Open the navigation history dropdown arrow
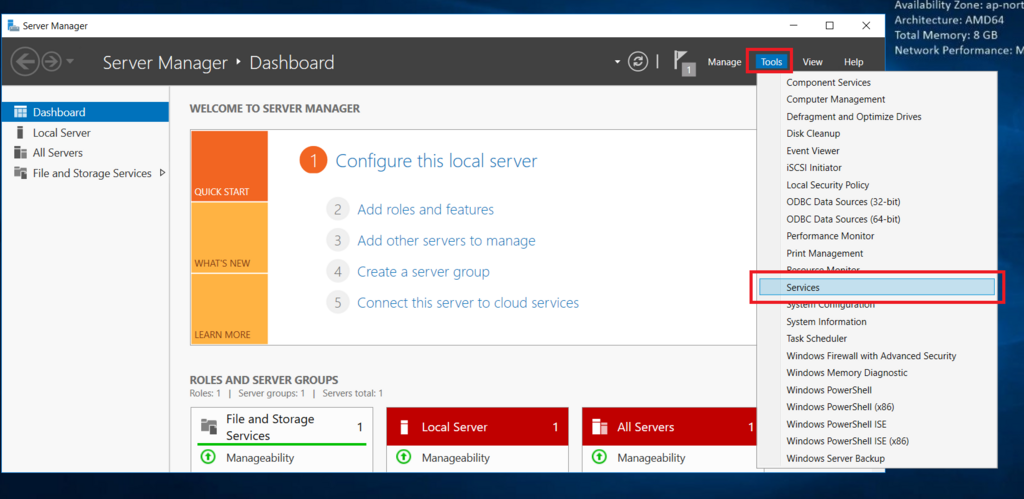The width and height of the screenshot is (1024, 499). 70,62
